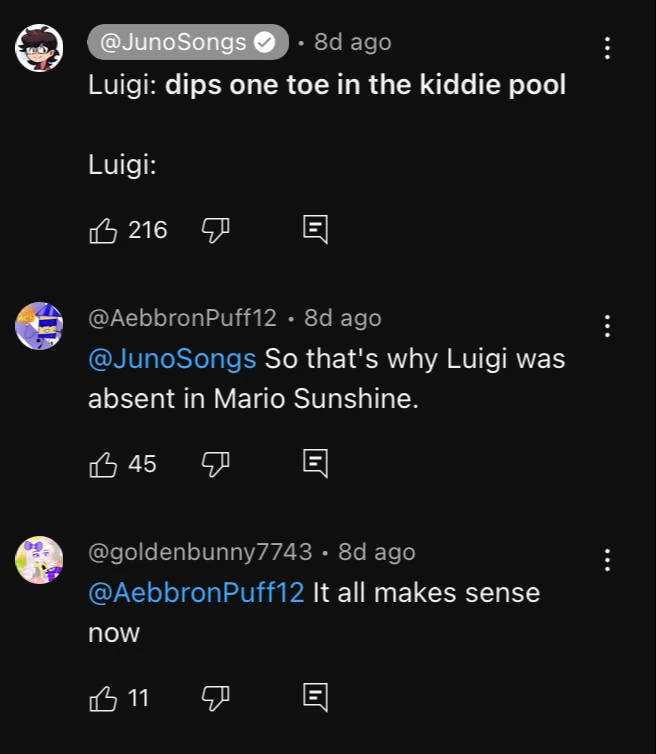The width and height of the screenshot is (656, 754).
Task: Click the blue @AebbronPuff12 mention link
Action: tap(196, 592)
